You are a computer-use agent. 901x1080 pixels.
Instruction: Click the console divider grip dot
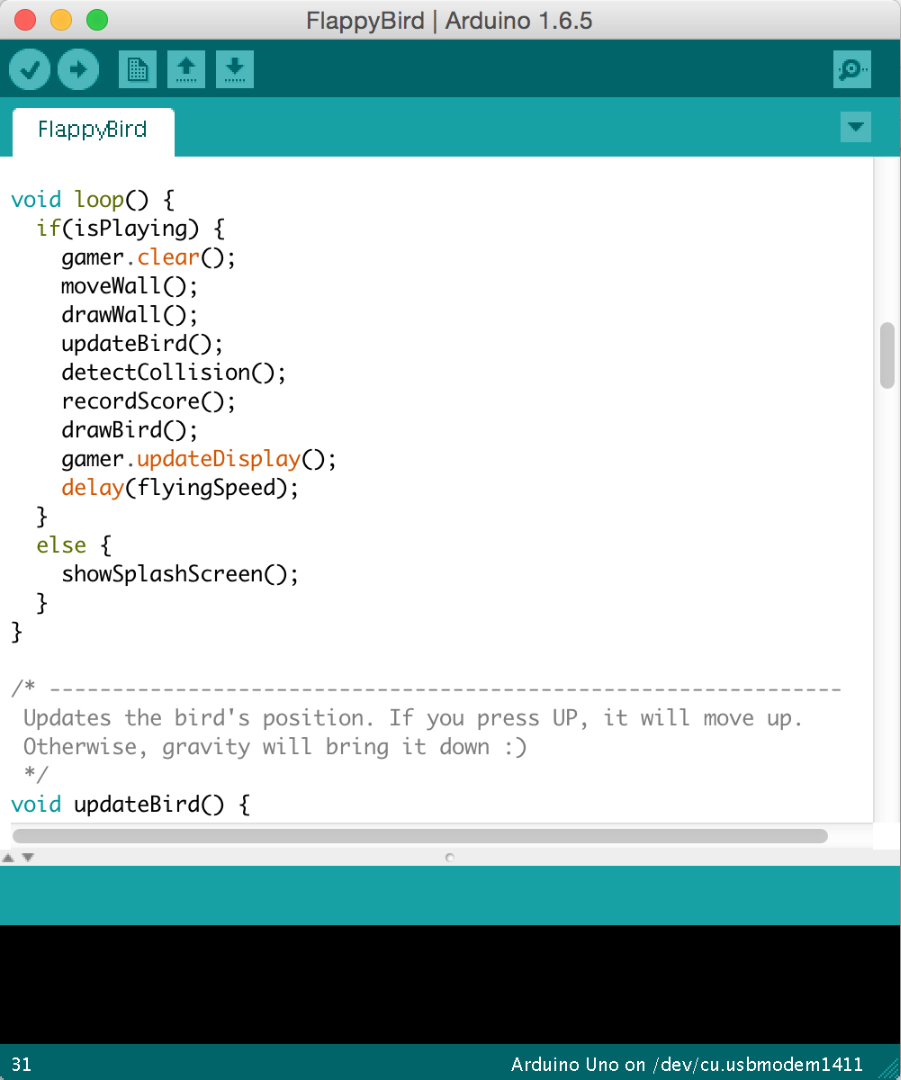(450, 858)
